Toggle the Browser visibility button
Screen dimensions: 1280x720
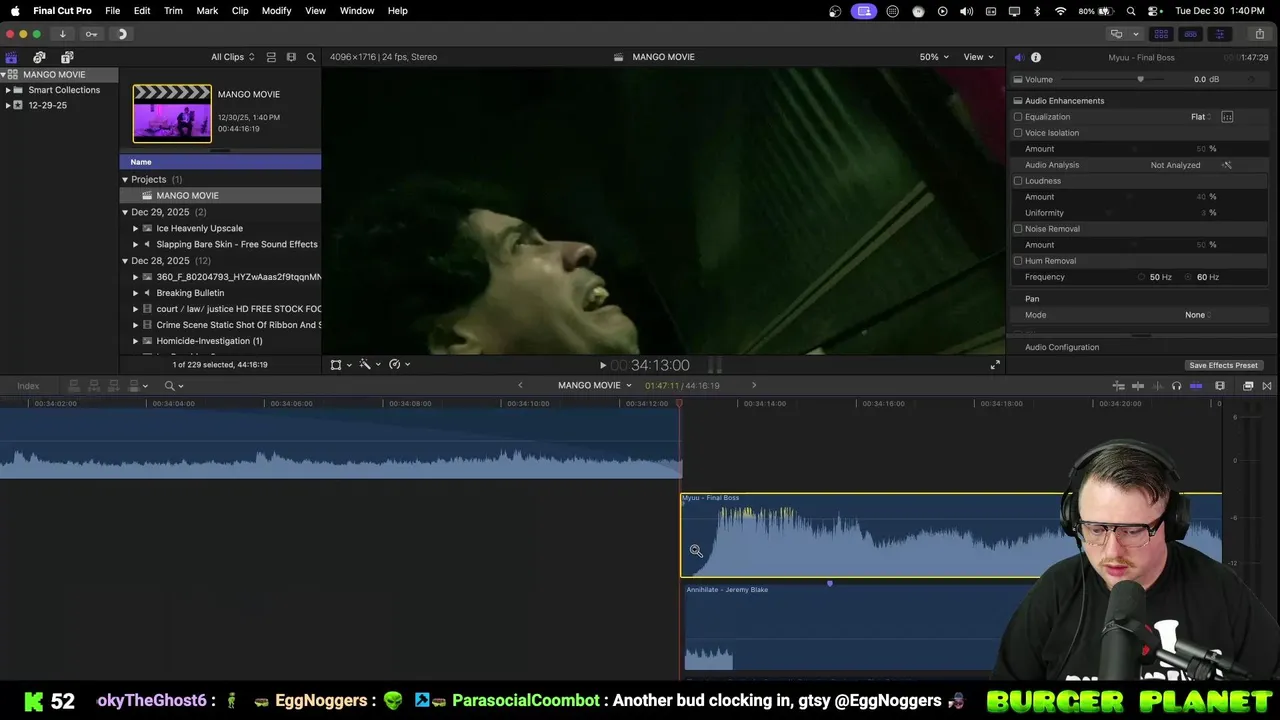pyautogui.click(x=1161, y=34)
